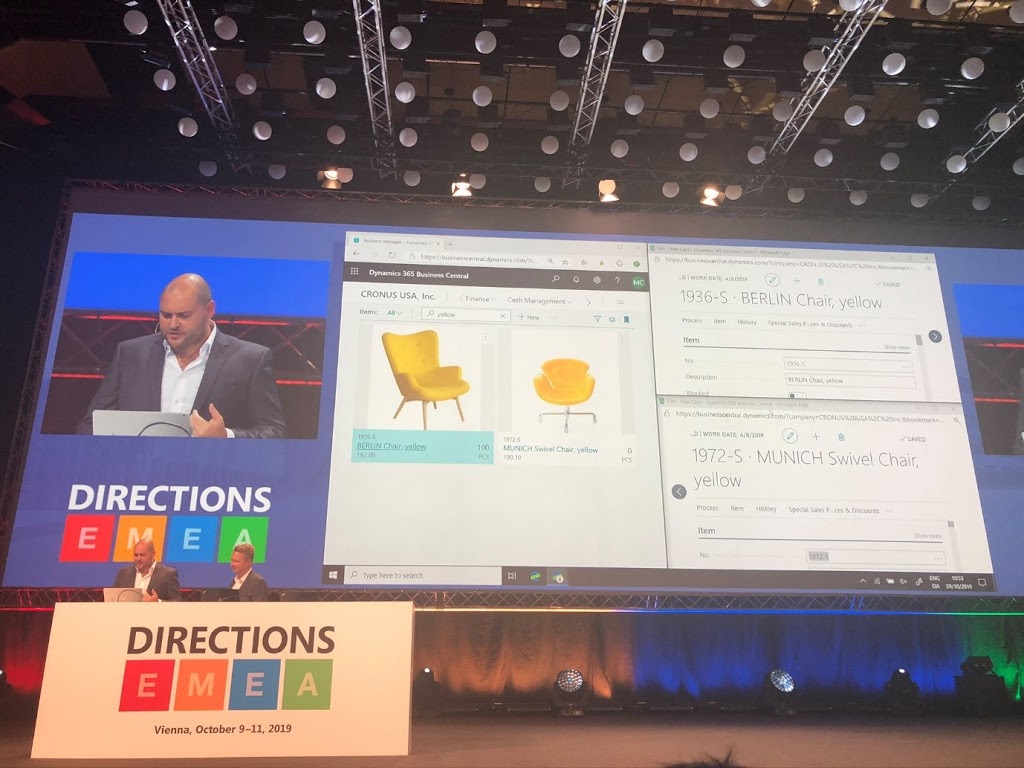Open the Item menu on BERLIN card
This screenshot has width=1024, height=768.
pyautogui.click(x=720, y=321)
